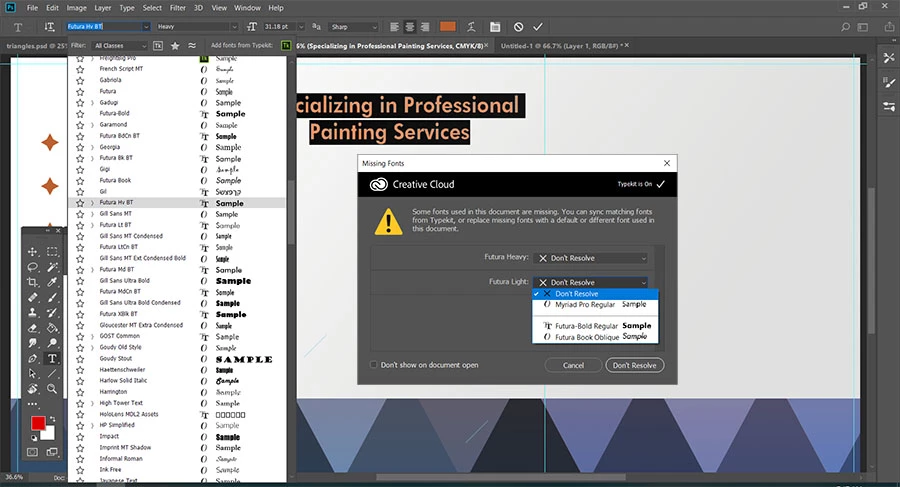Open the Window menu
The height and width of the screenshot is (487, 900).
click(x=247, y=8)
